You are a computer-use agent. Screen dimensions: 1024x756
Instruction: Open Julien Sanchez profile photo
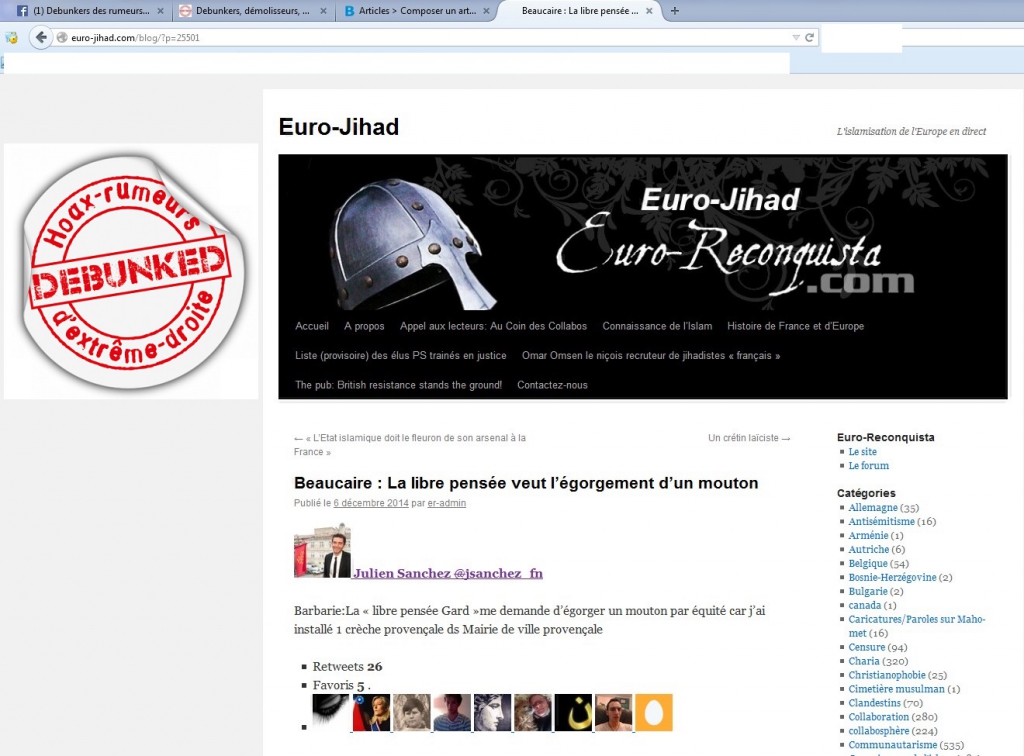[x=322, y=551]
